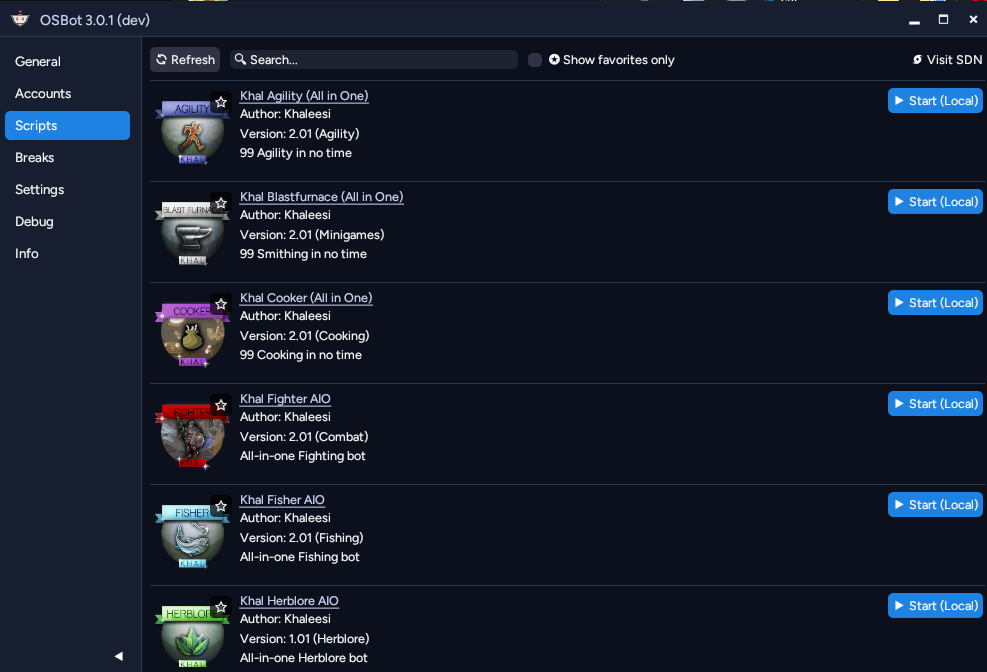Open the Khal Cooker (All in One) link

306,298
